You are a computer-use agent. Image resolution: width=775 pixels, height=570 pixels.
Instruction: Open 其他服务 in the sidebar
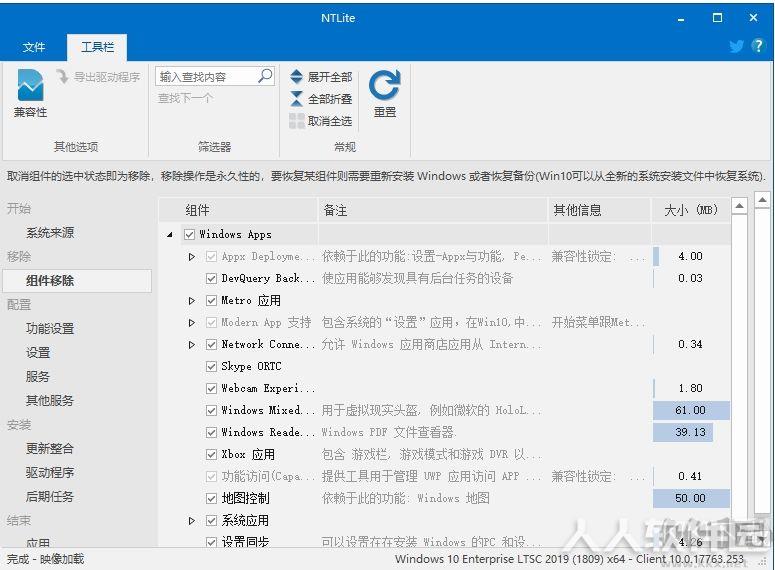click(50, 400)
